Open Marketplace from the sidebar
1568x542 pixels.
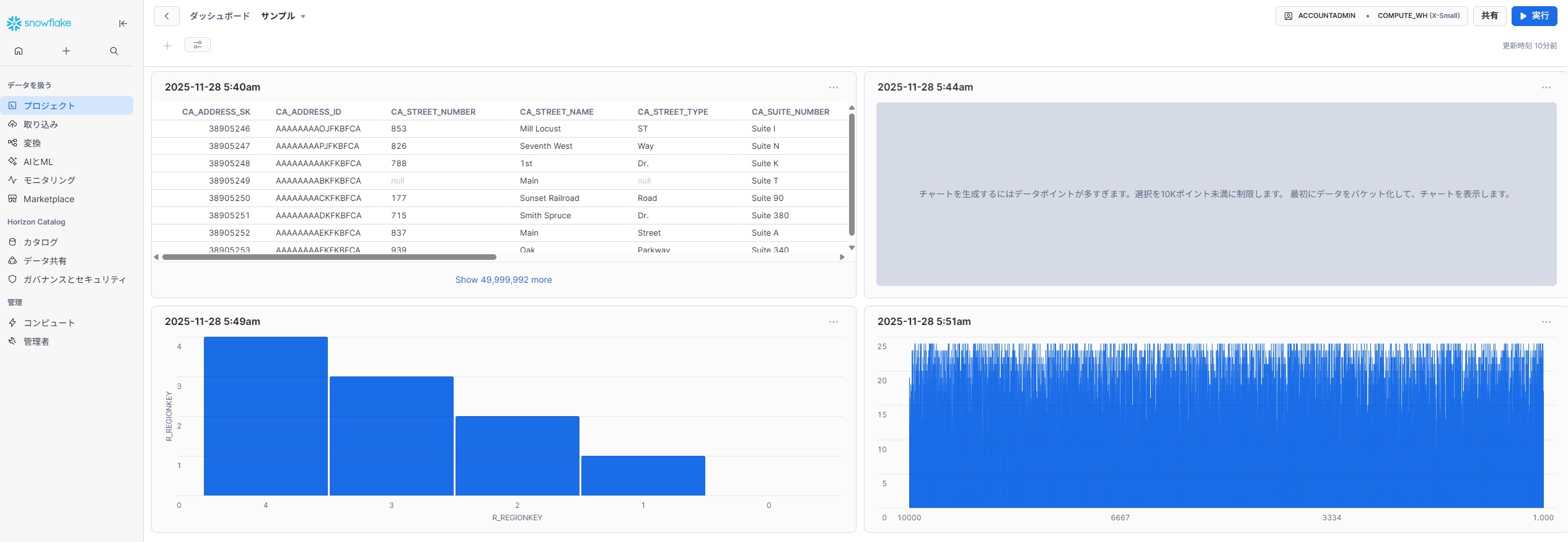pyautogui.click(x=49, y=199)
